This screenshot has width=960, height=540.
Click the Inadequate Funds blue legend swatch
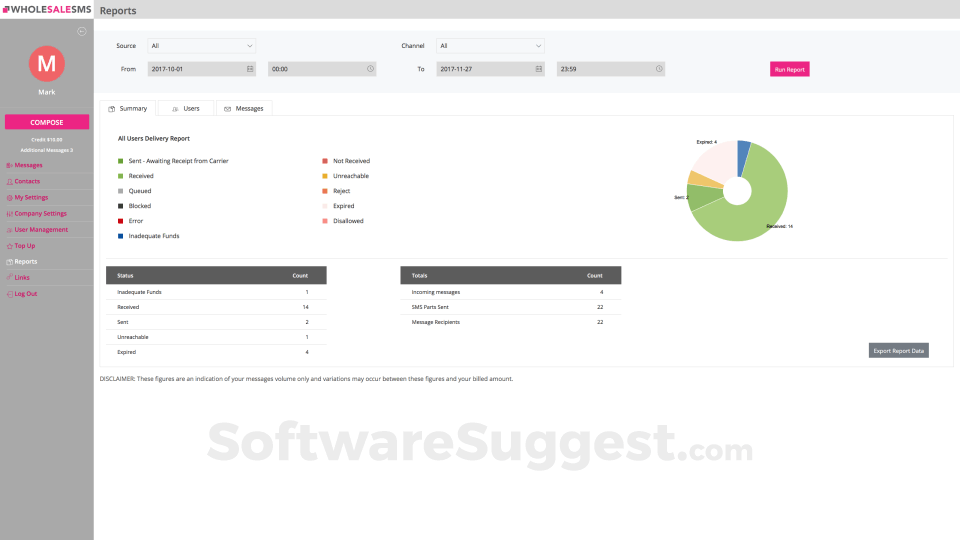pos(120,236)
